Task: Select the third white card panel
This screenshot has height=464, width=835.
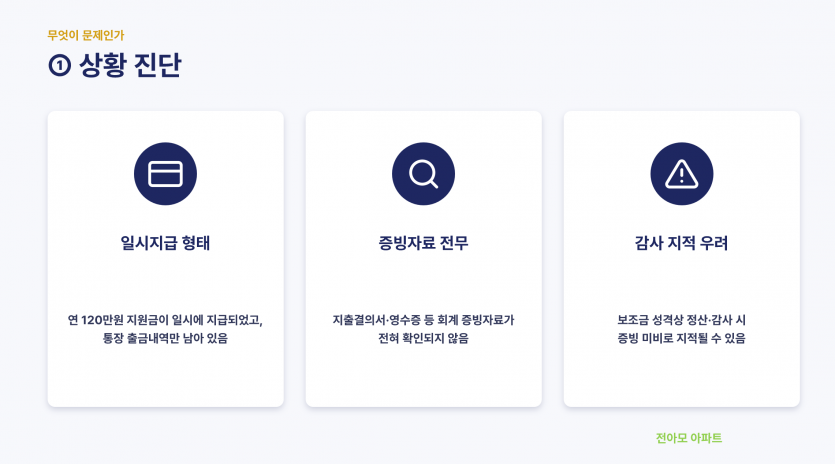Action: coord(682,259)
